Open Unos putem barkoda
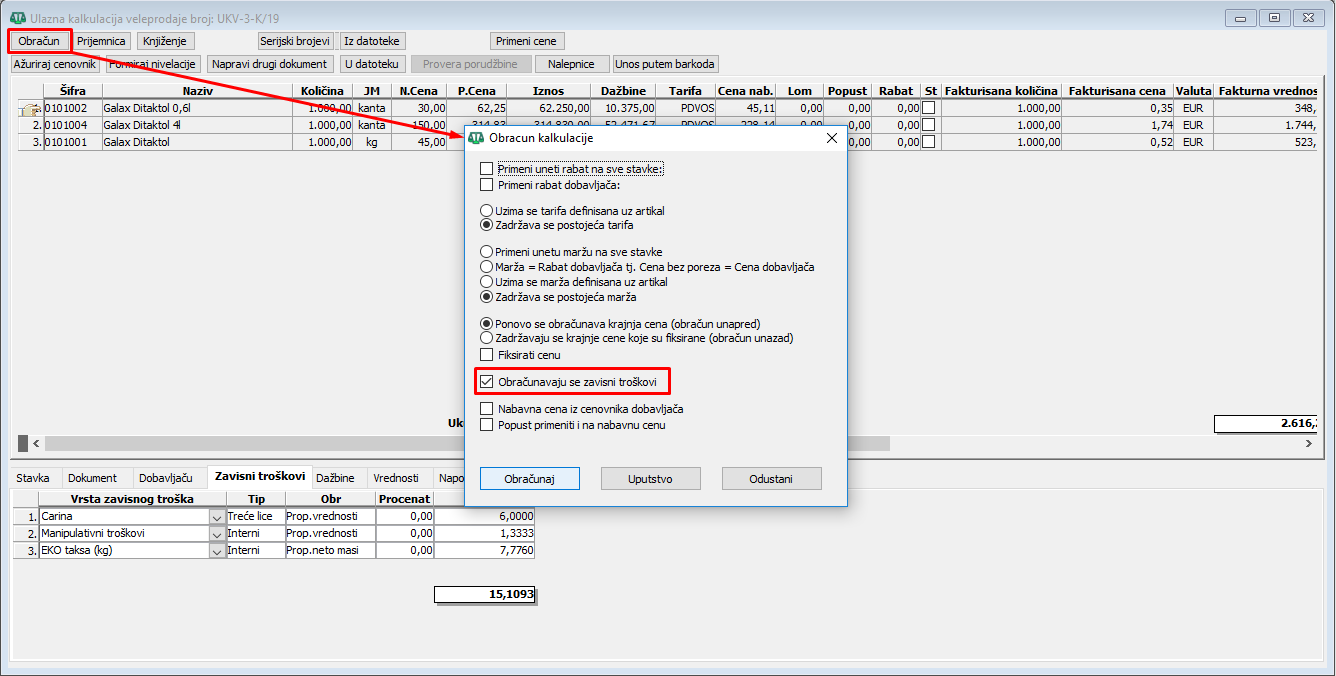 pos(666,64)
